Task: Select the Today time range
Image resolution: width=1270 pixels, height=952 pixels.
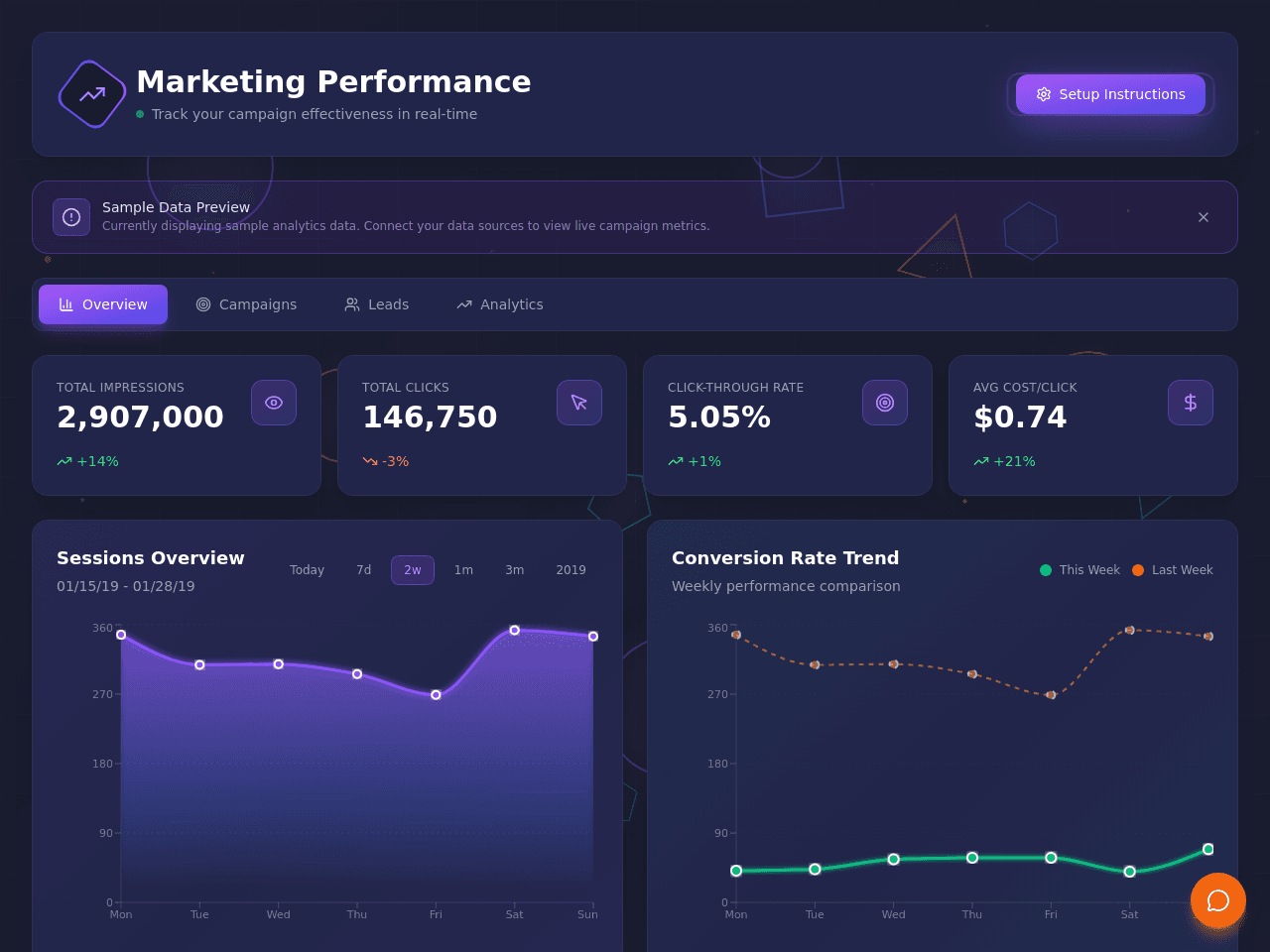Action: pos(308,570)
